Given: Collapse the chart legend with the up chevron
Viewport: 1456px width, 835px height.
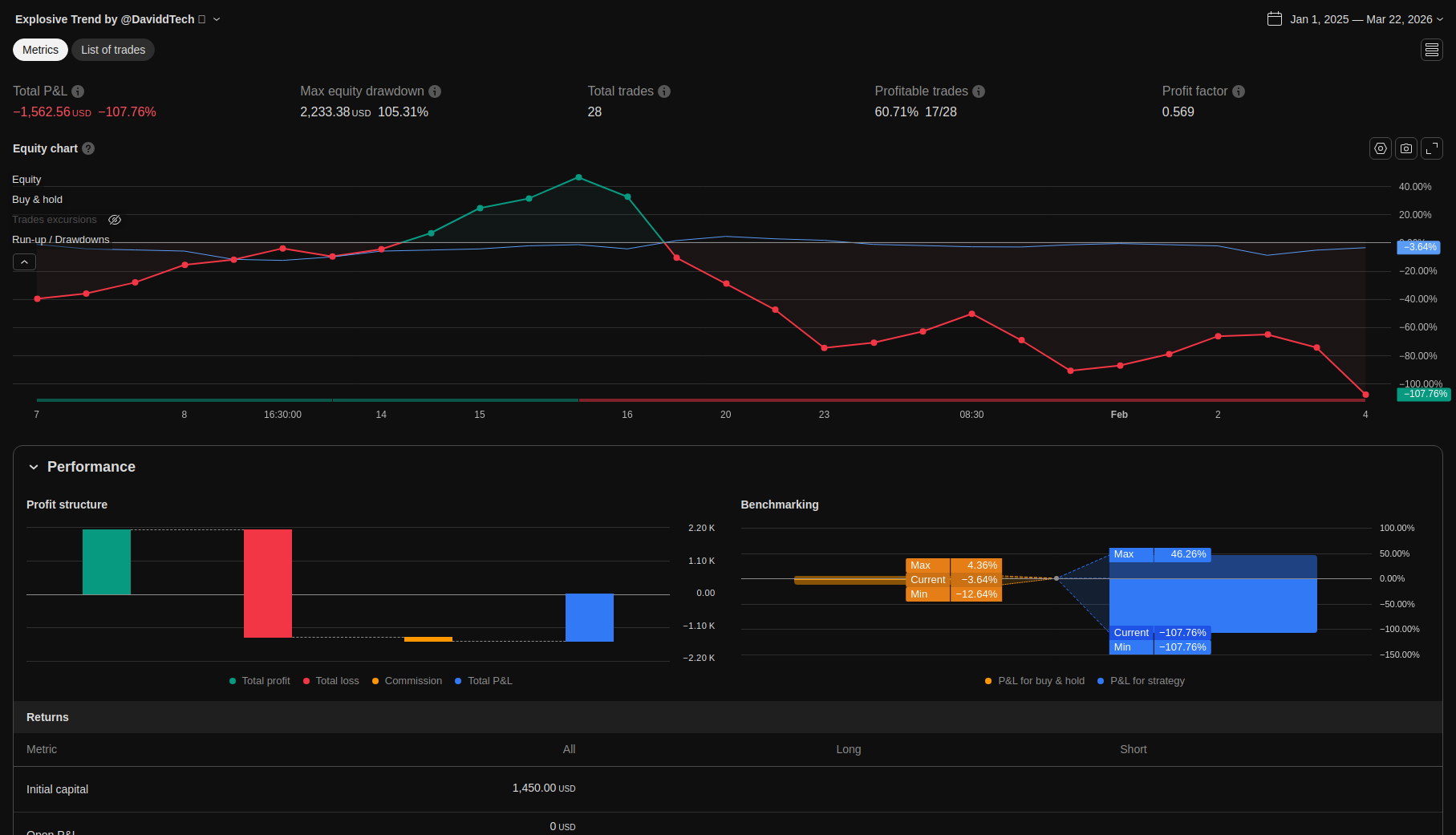Looking at the screenshot, I should coord(24,262).
